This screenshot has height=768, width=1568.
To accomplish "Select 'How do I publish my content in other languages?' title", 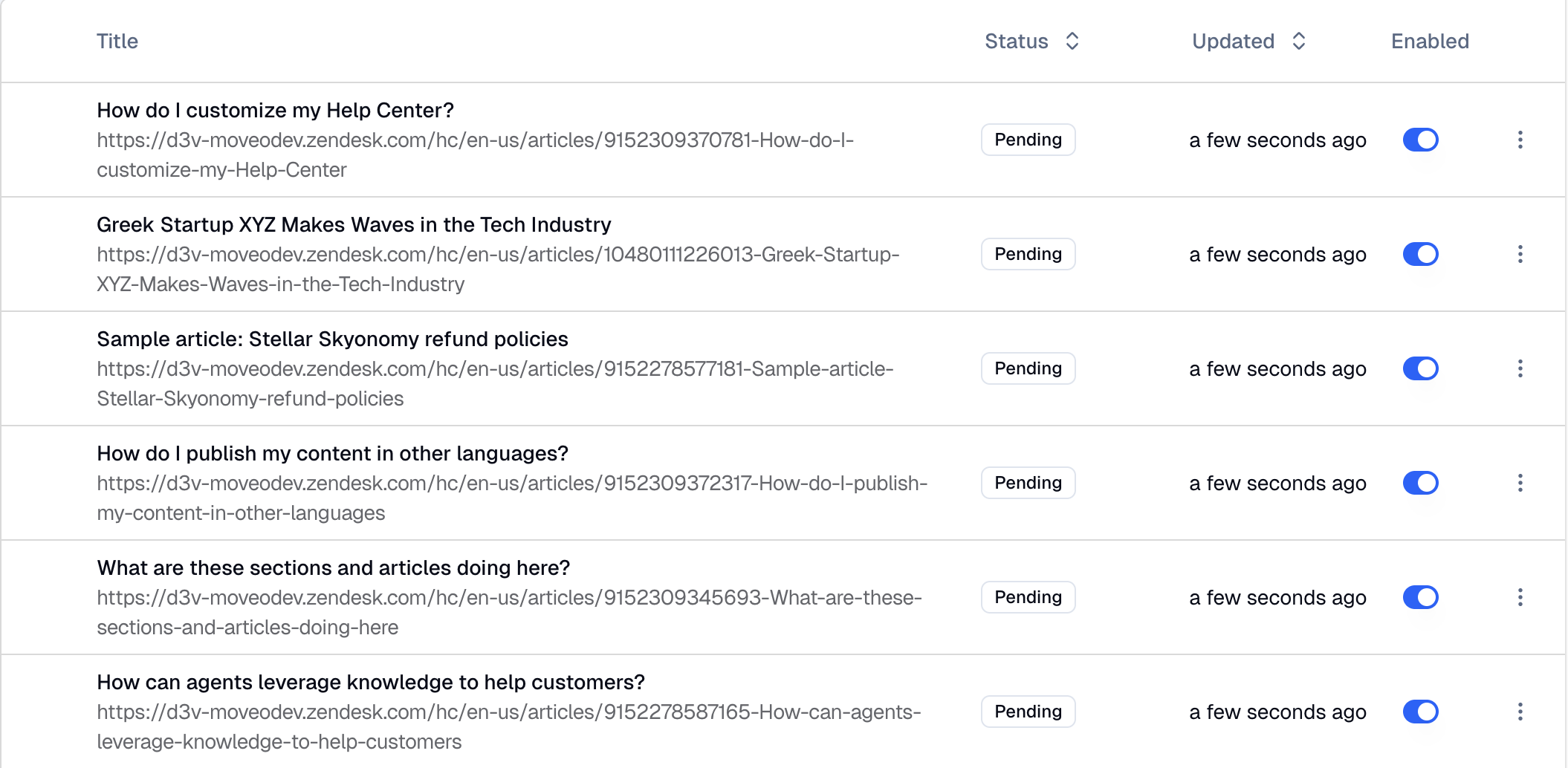I will (332, 453).
